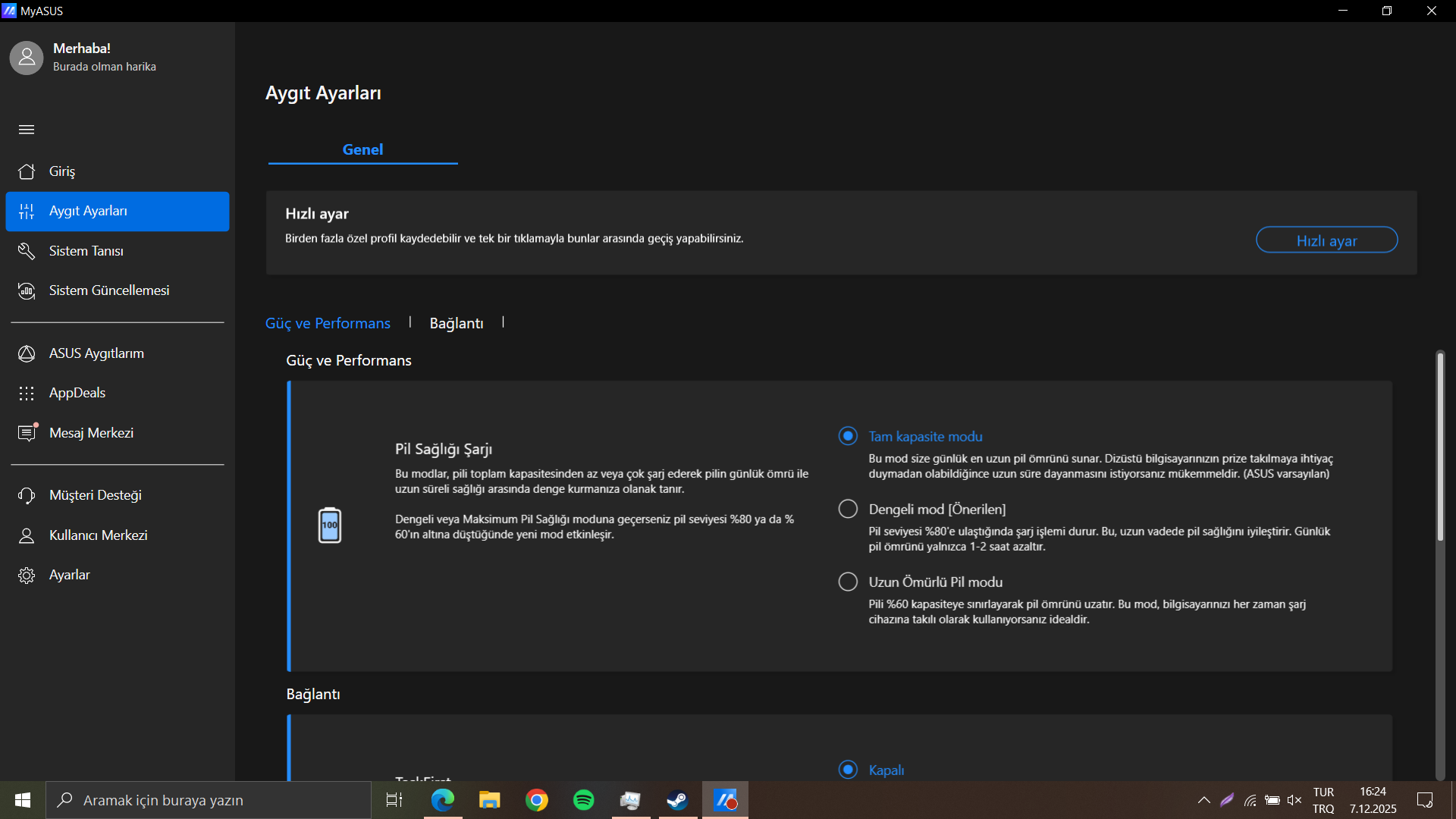Open Kullanıcı Merkezi page
This screenshot has width=1456, height=819.
(x=118, y=535)
